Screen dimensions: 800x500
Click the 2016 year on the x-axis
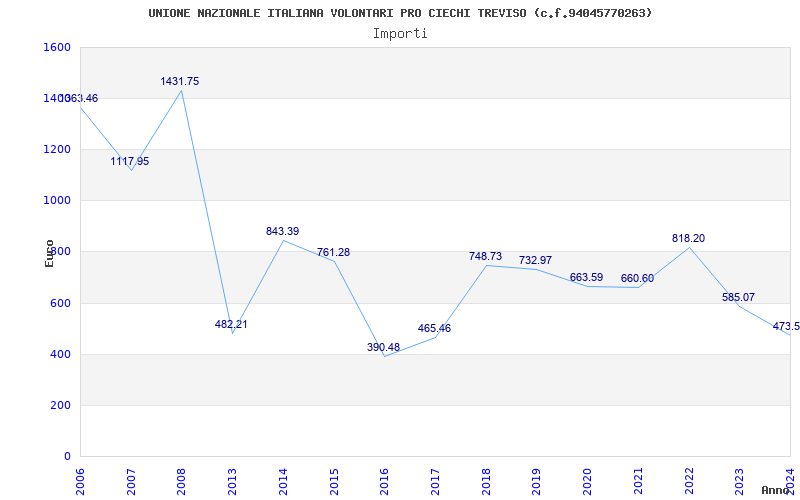[x=385, y=479]
